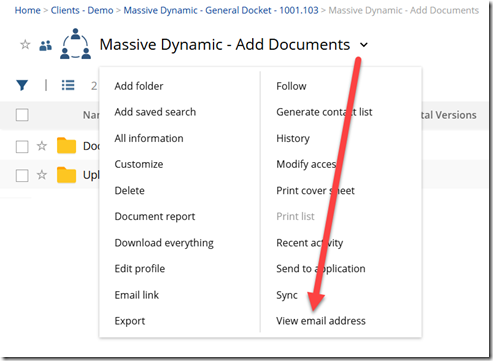Click the favorite star beside the workspace title
This screenshot has width=493, height=361.
coord(25,44)
